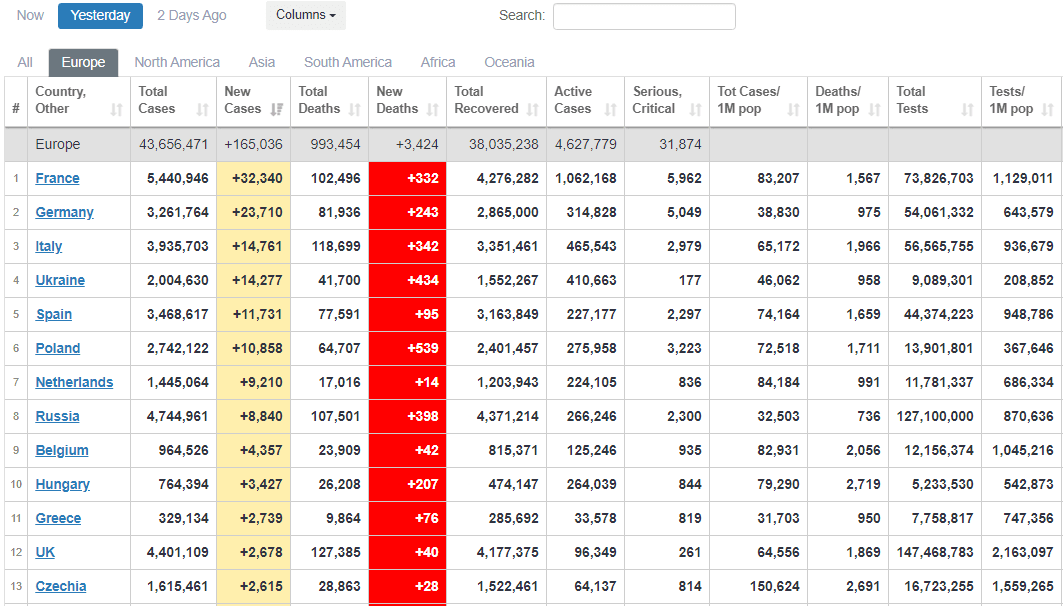Sort by Total Recovered column icon
Image resolution: width=1063 pixels, height=606 pixels.
(533, 109)
